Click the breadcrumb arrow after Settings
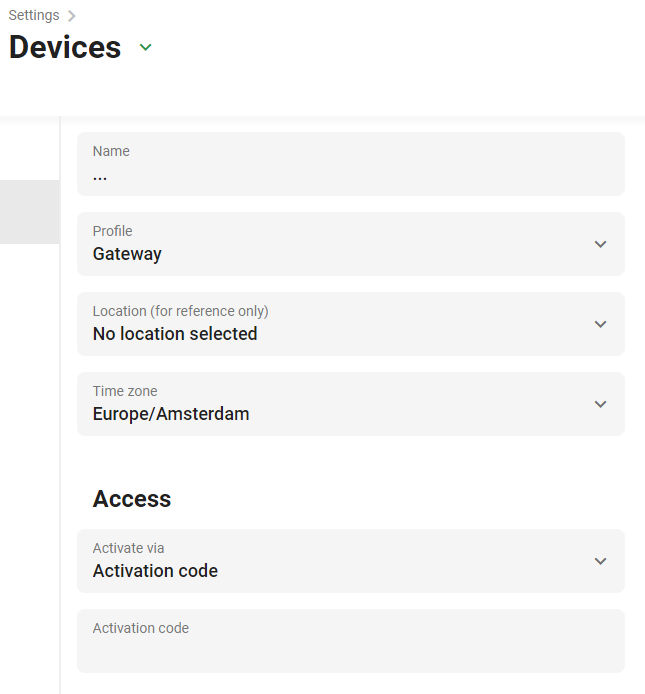This screenshot has height=694, width=645. coord(71,16)
